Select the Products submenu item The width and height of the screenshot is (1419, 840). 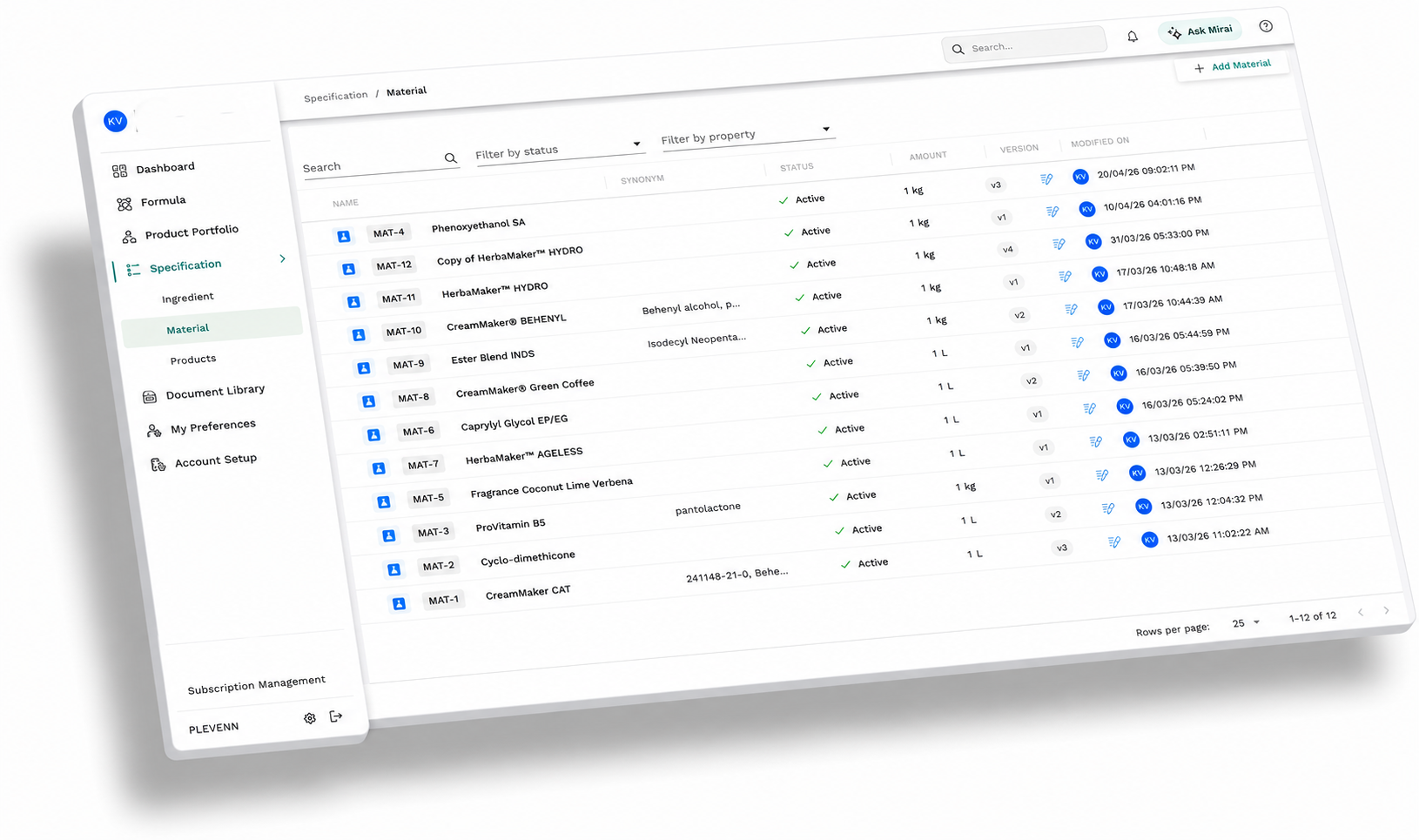[x=193, y=360]
